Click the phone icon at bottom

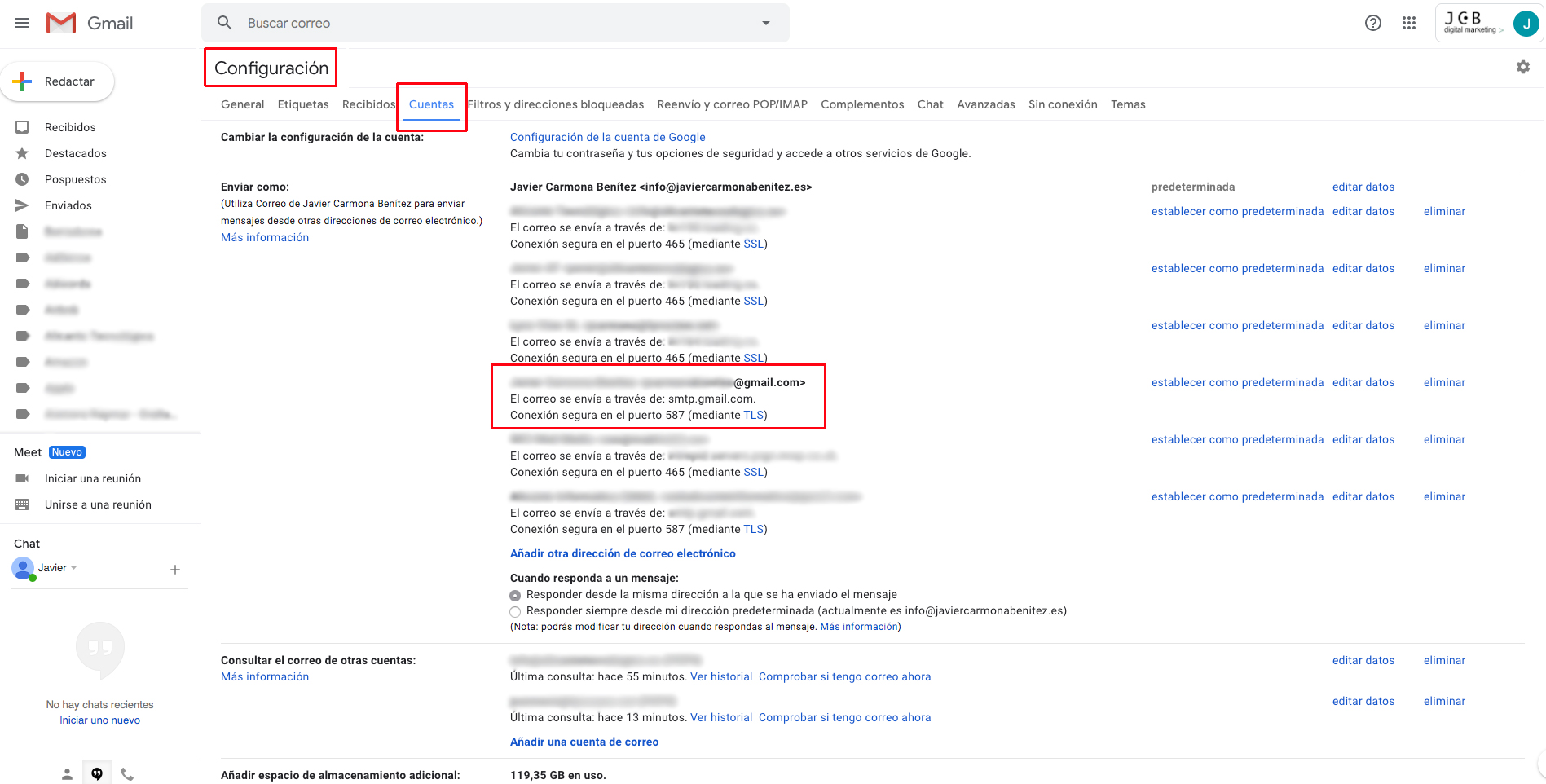click(x=127, y=774)
